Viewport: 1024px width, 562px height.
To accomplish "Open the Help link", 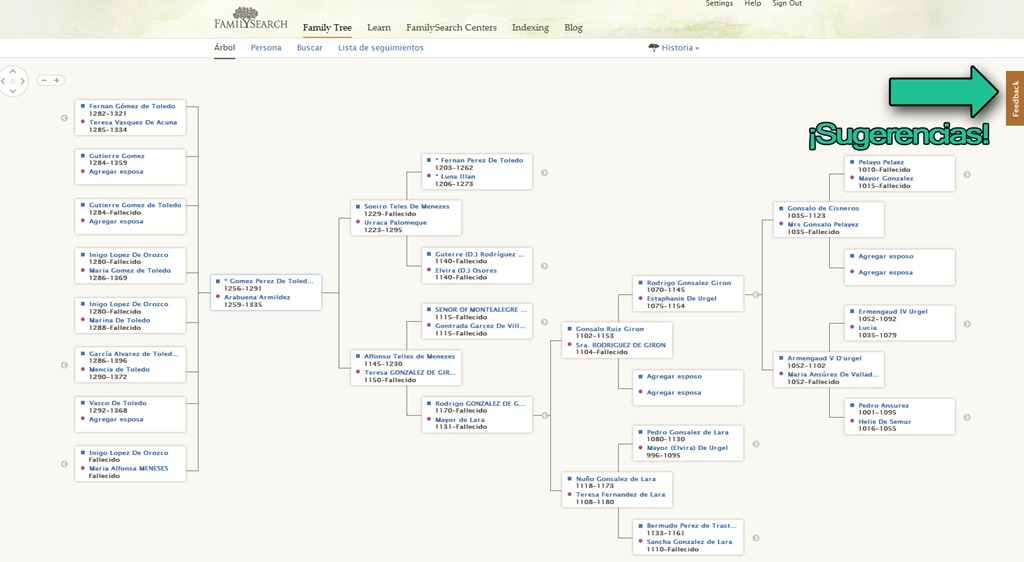I will pos(753,3).
